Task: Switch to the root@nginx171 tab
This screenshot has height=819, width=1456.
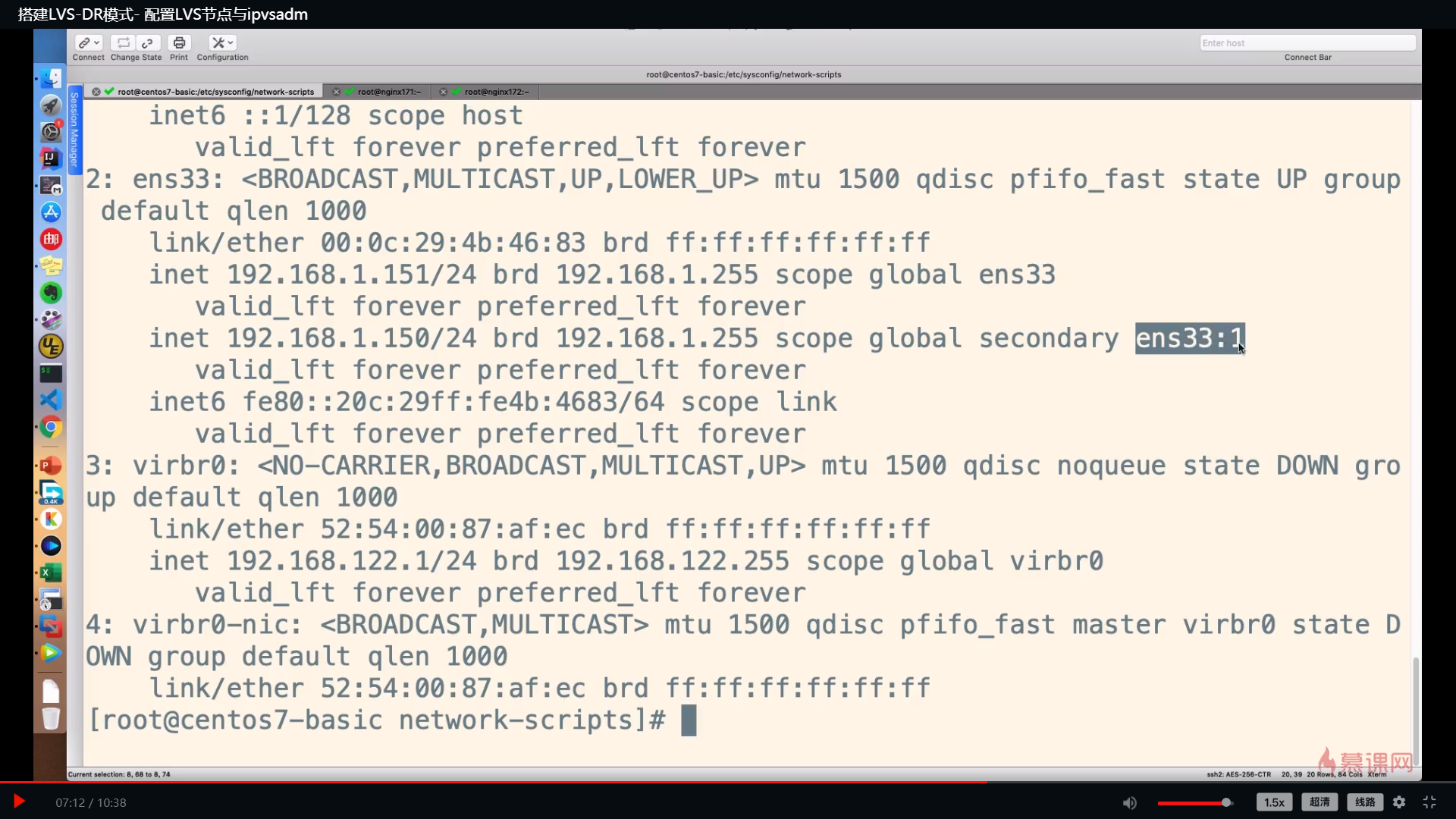Action: [388, 92]
